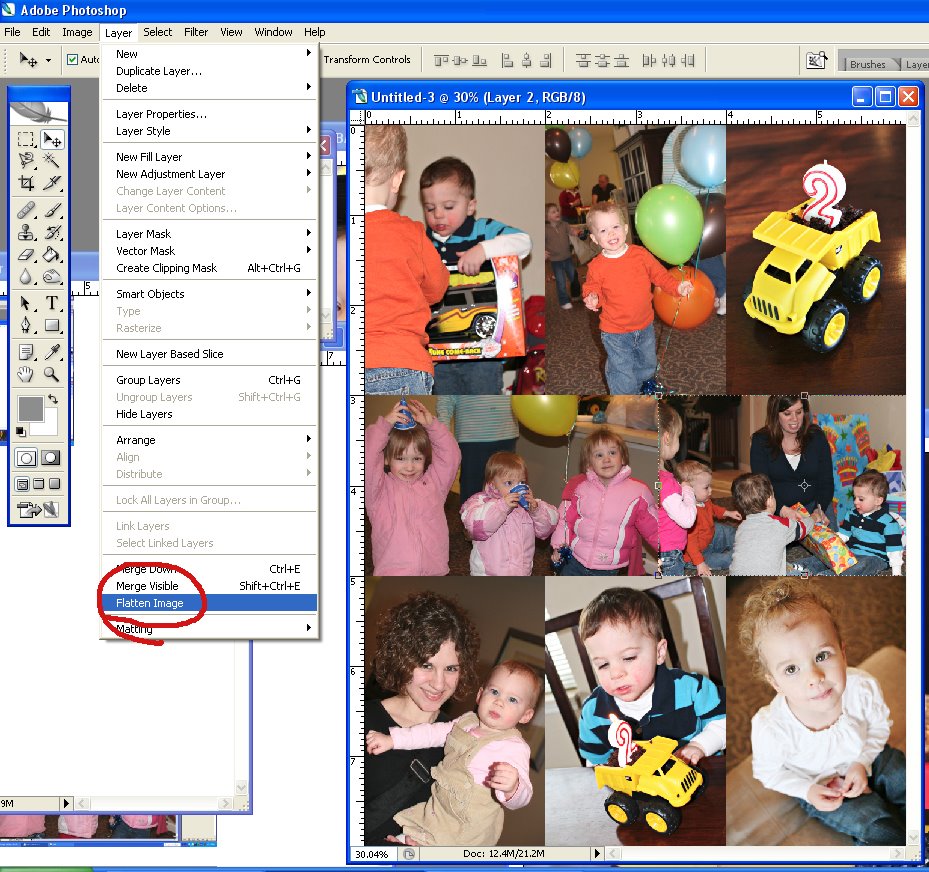929x872 pixels.
Task: Select the Paint Bucket tool
Action: pos(52,255)
